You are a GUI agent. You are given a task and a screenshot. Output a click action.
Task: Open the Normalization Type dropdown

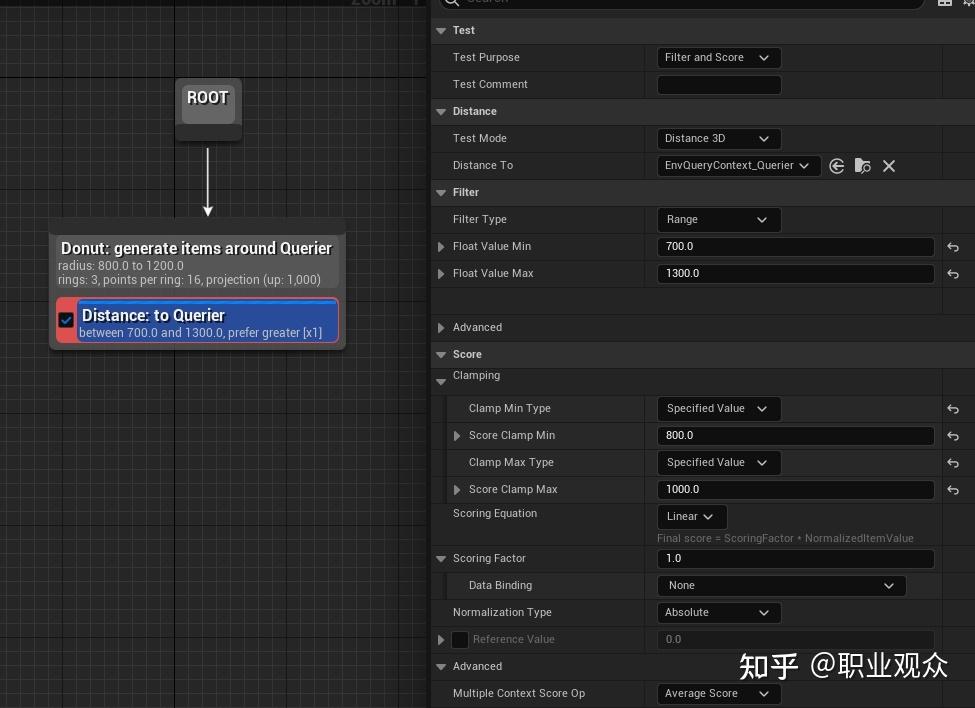click(x=718, y=612)
